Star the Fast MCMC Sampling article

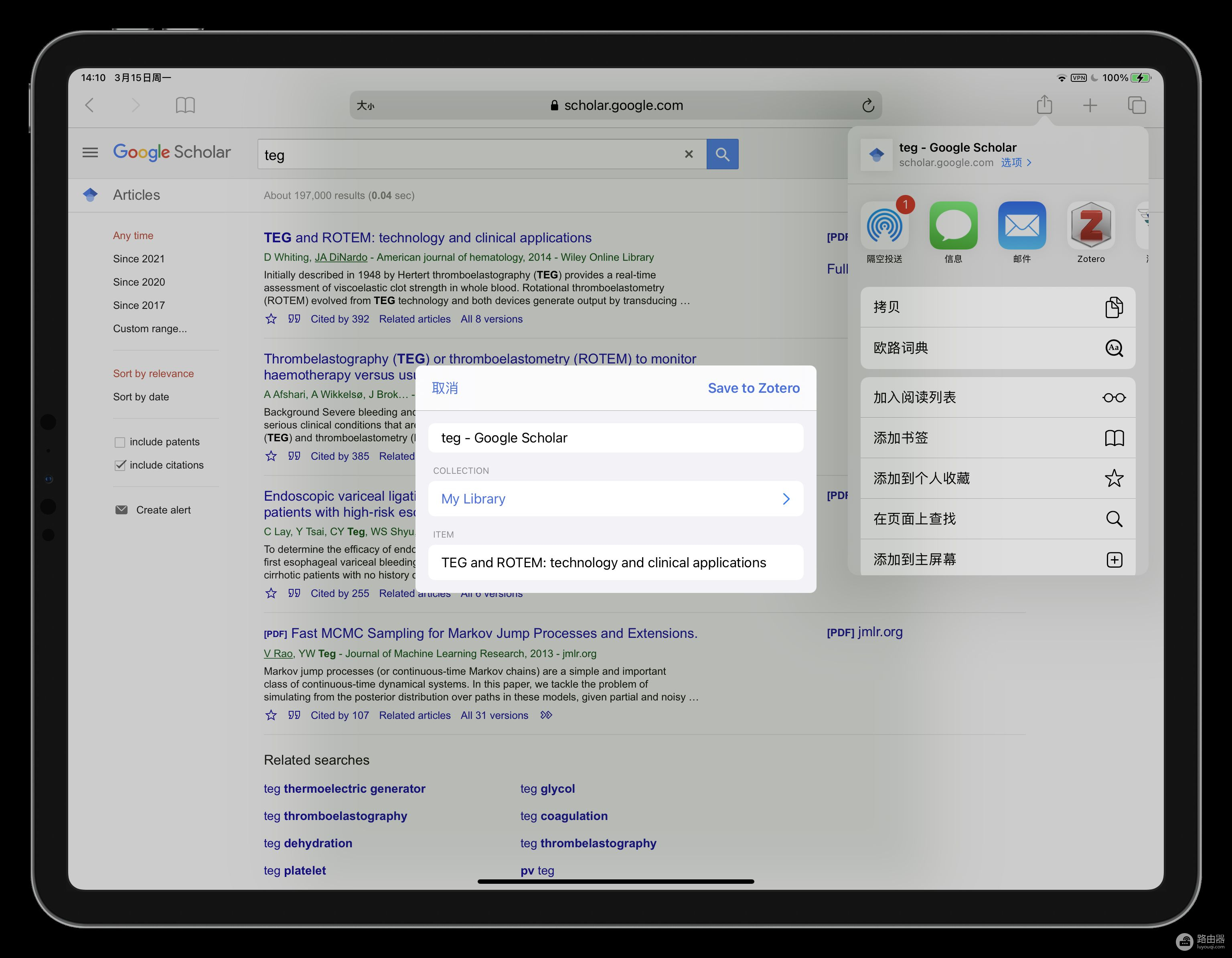271,715
